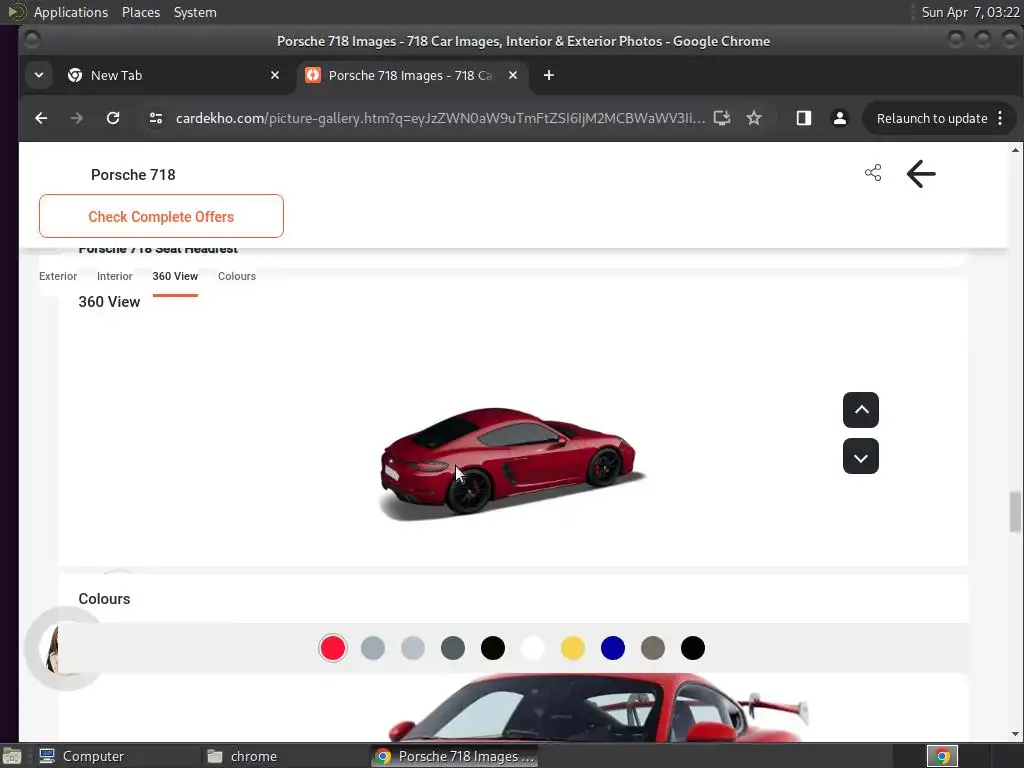Click the Check Complete Offers button

click(x=161, y=216)
